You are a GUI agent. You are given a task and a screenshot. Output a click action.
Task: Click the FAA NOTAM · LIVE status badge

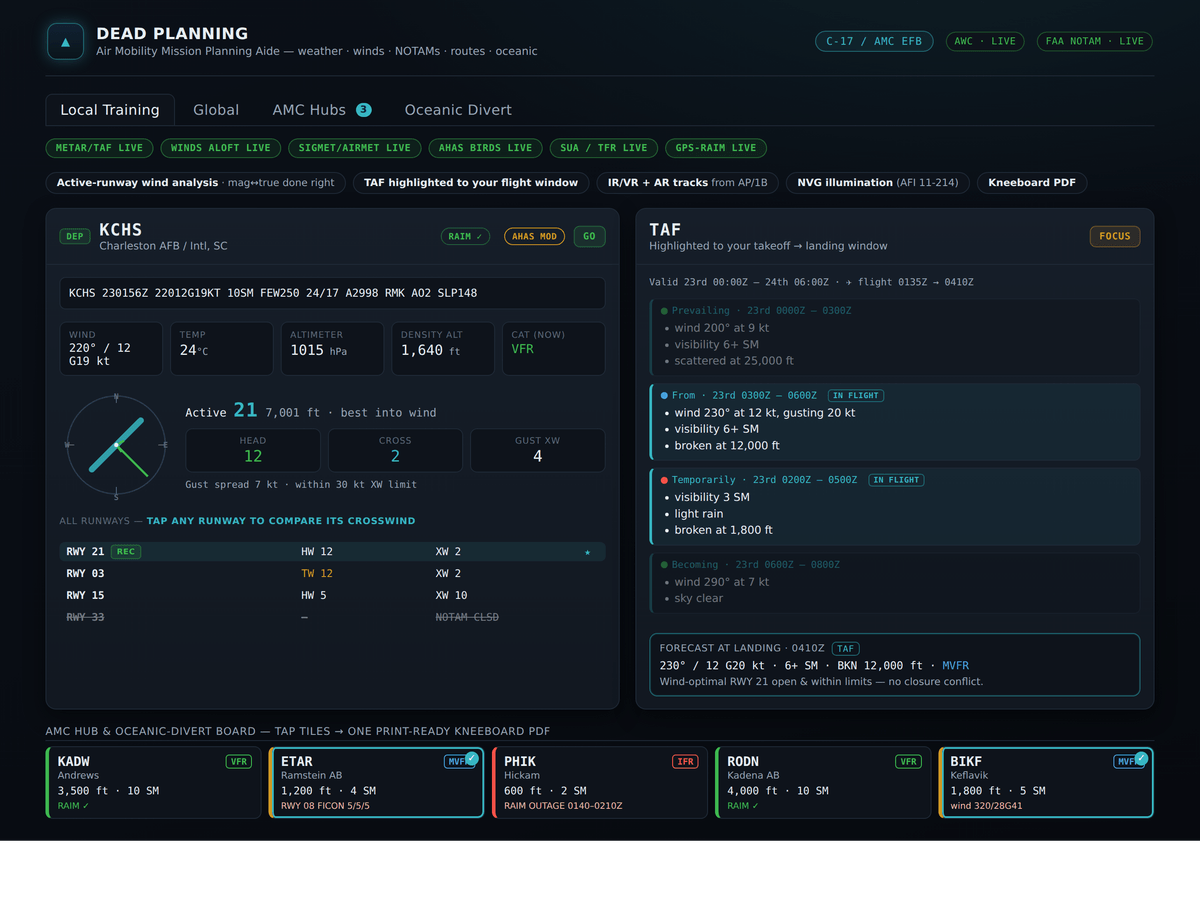click(x=1095, y=41)
